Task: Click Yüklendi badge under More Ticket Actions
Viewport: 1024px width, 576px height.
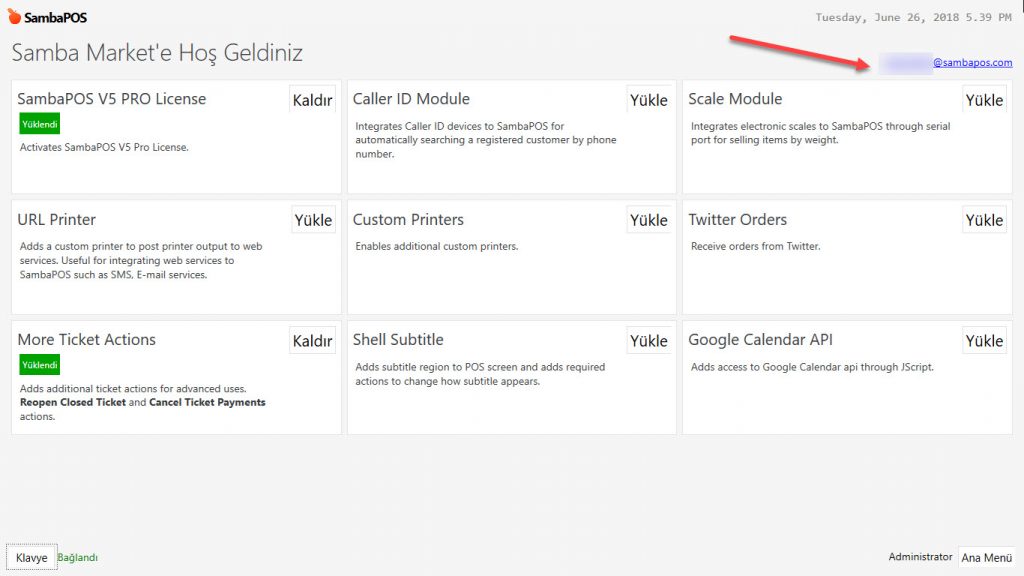Action: (40, 365)
